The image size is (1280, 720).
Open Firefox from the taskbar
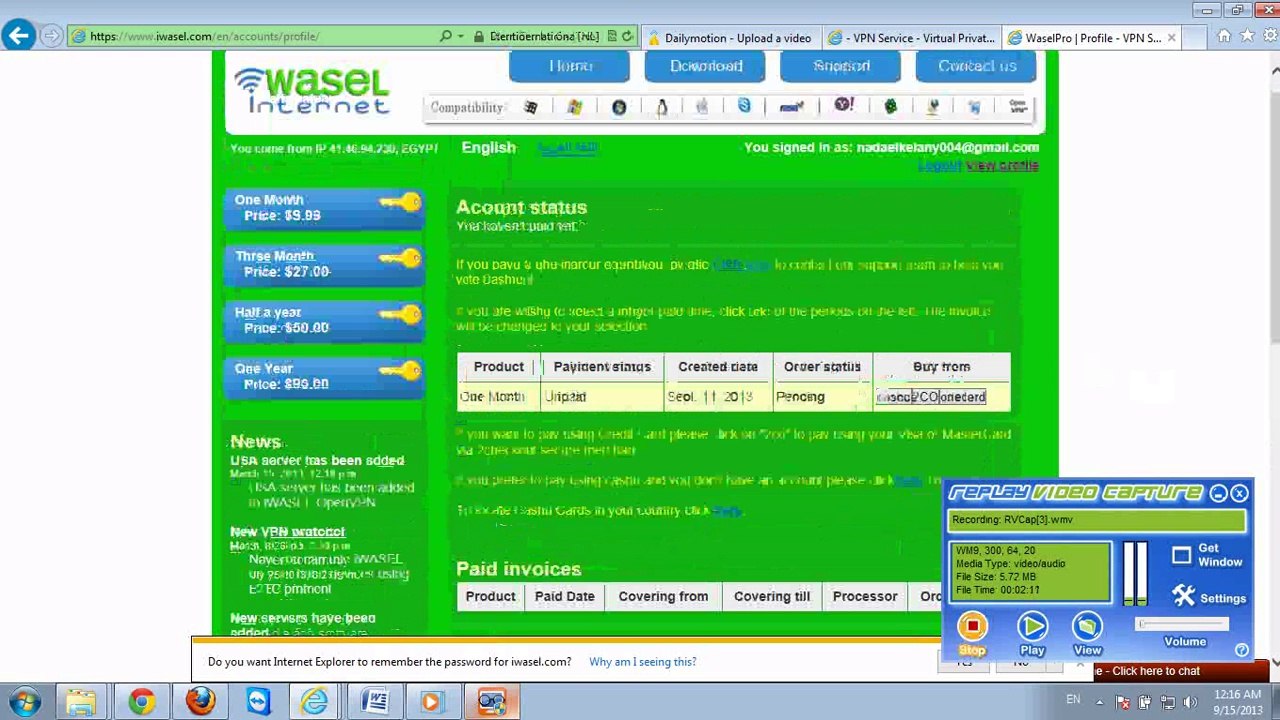tap(200, 701)
